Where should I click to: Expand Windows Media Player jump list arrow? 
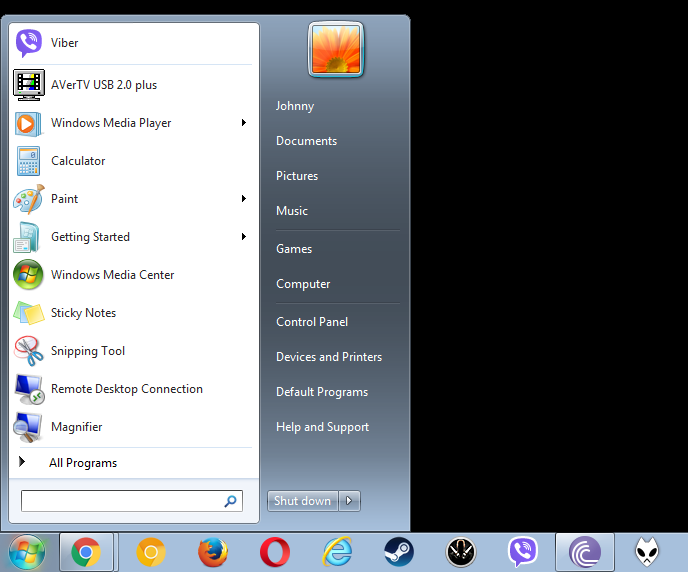[244, 123]
